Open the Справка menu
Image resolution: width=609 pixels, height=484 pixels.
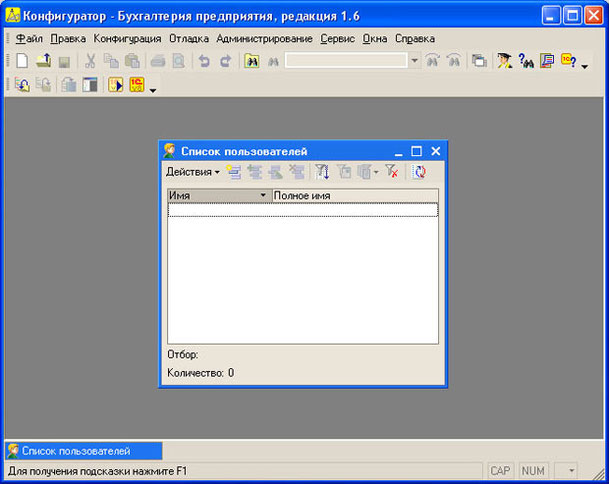[x=415, y=39]
